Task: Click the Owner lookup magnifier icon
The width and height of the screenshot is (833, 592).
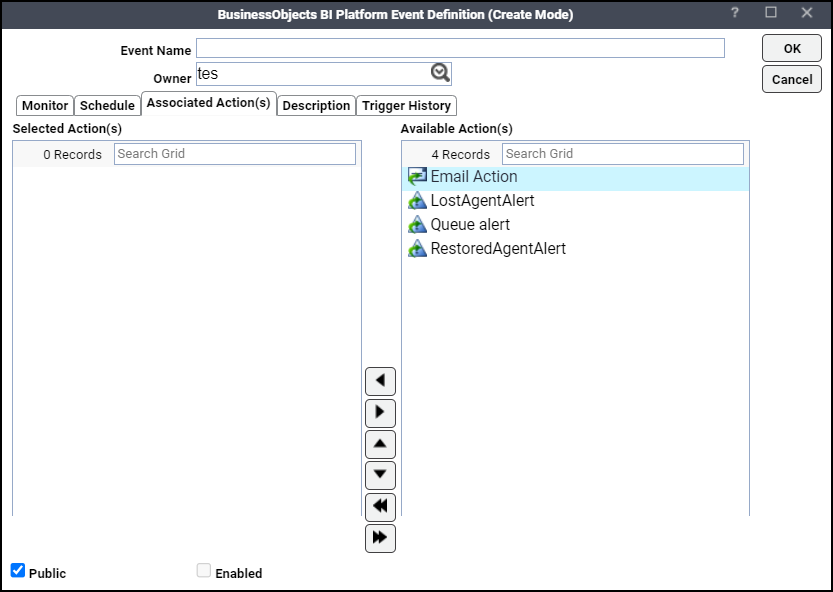Action: tap(440, 73)
